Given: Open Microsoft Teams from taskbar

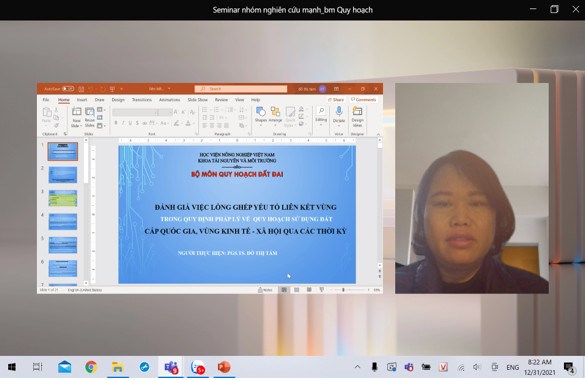Looking at the screenshot, I should point(171,367).
